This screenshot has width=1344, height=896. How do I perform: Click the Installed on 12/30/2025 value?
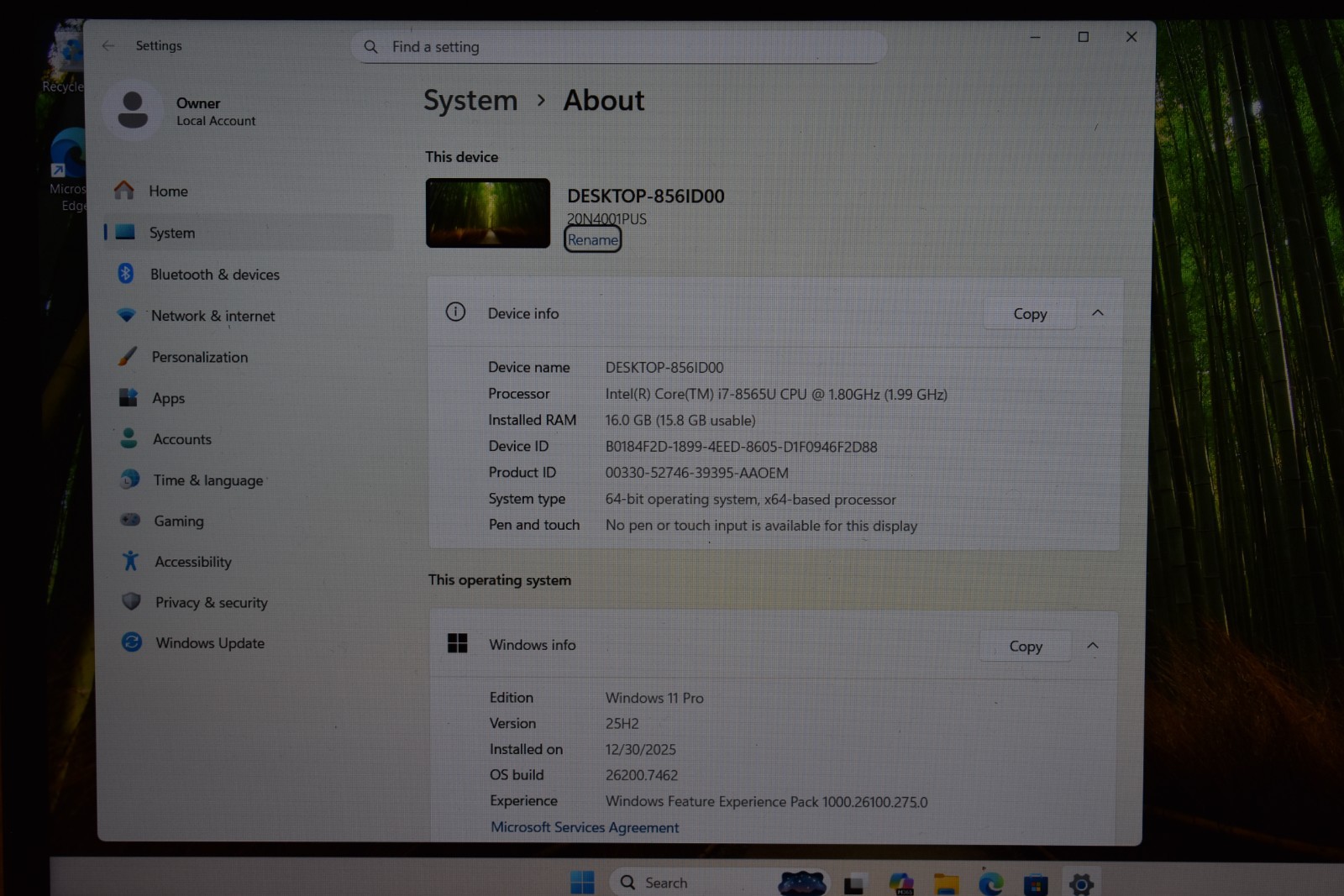coord(641,749)
